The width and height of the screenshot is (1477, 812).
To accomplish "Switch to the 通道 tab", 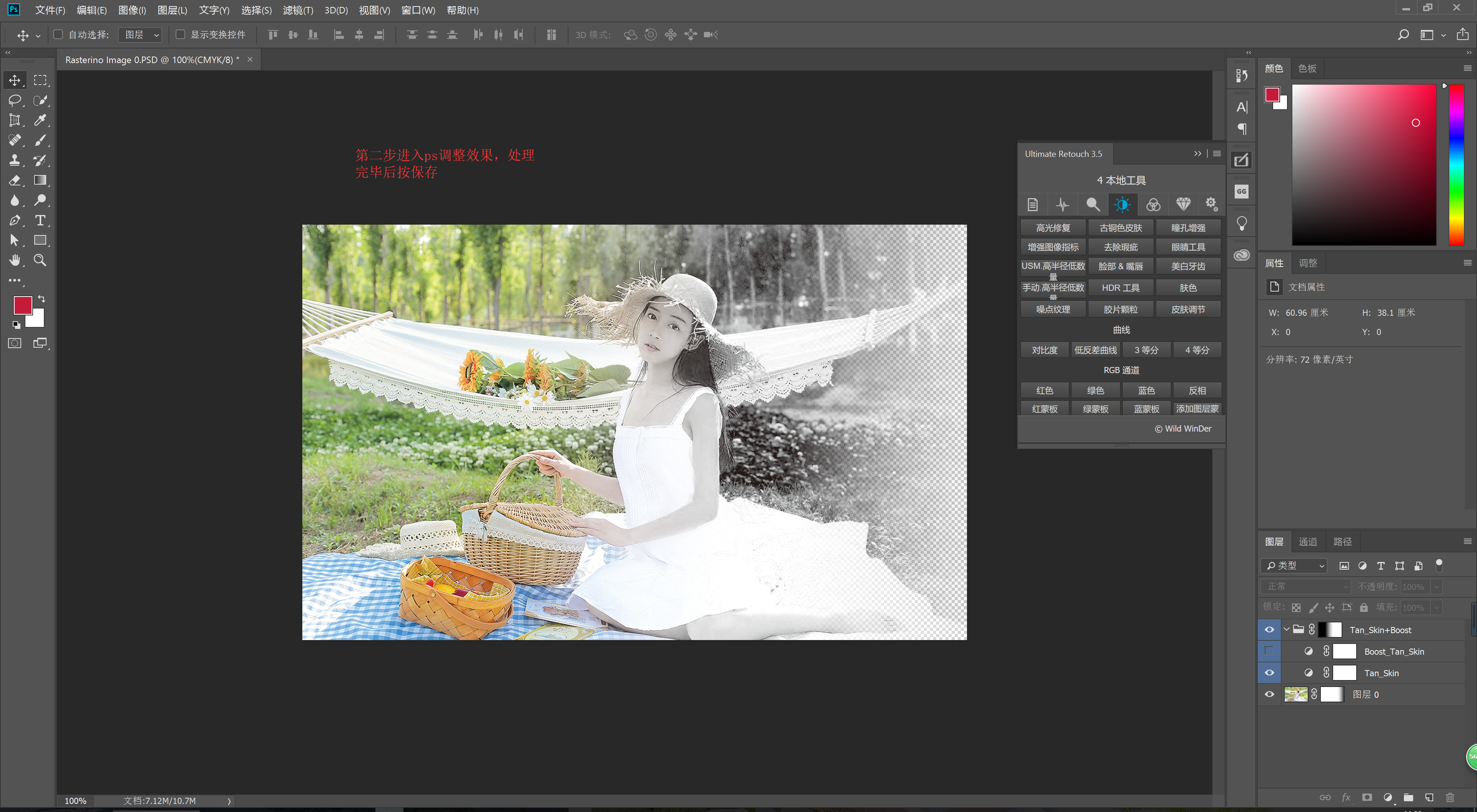I will click(x=1308, y=541).
